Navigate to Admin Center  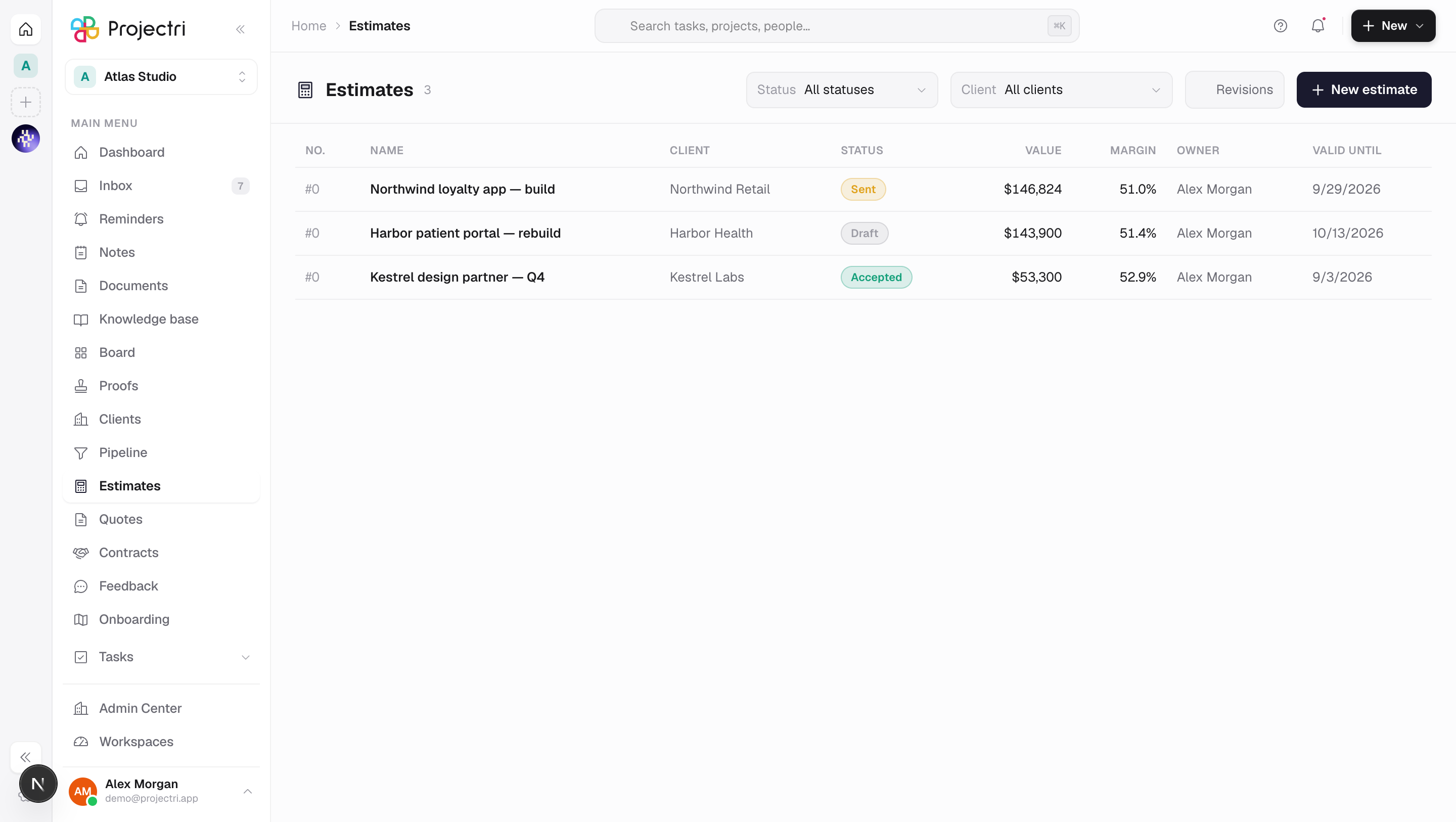click(161, 708)
